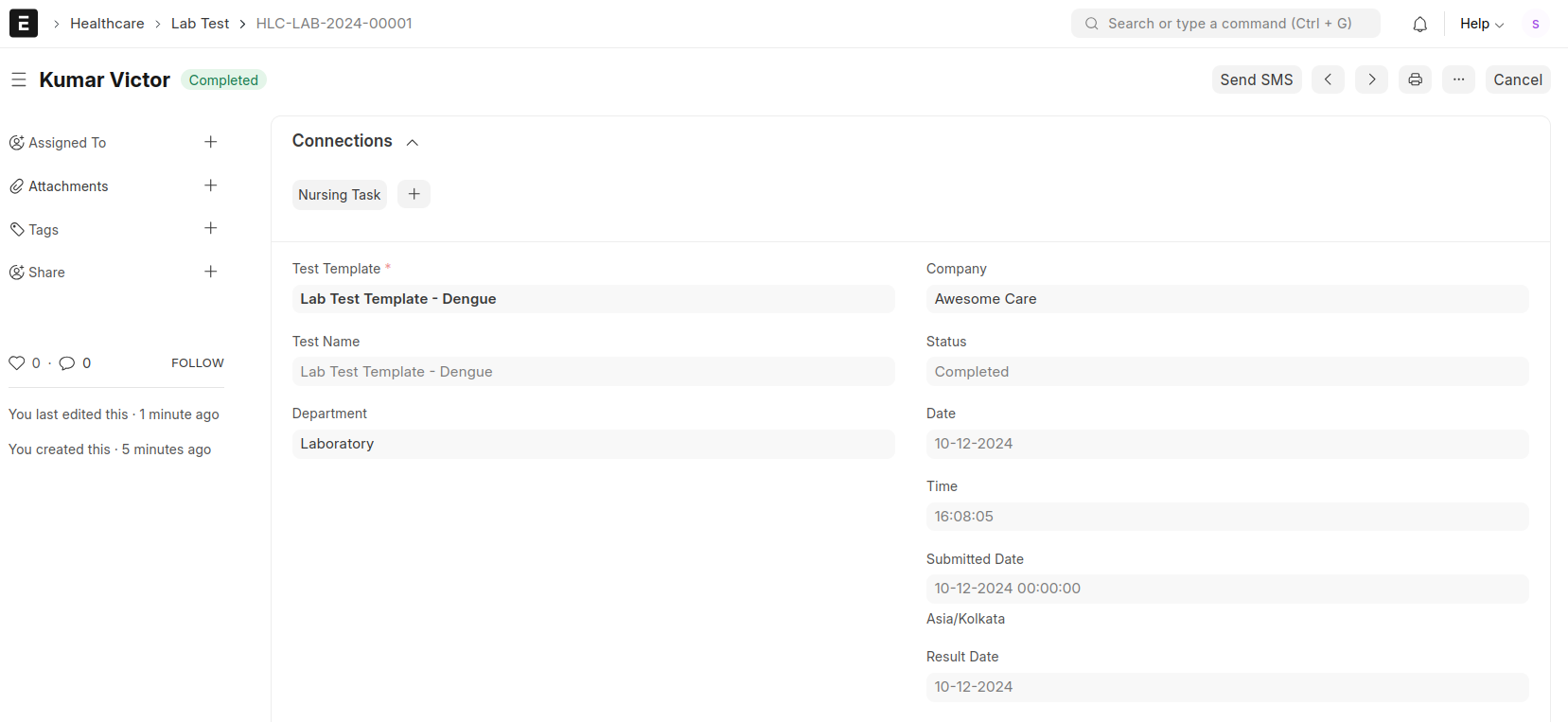Click the Result Date value

pos(1227,687)
